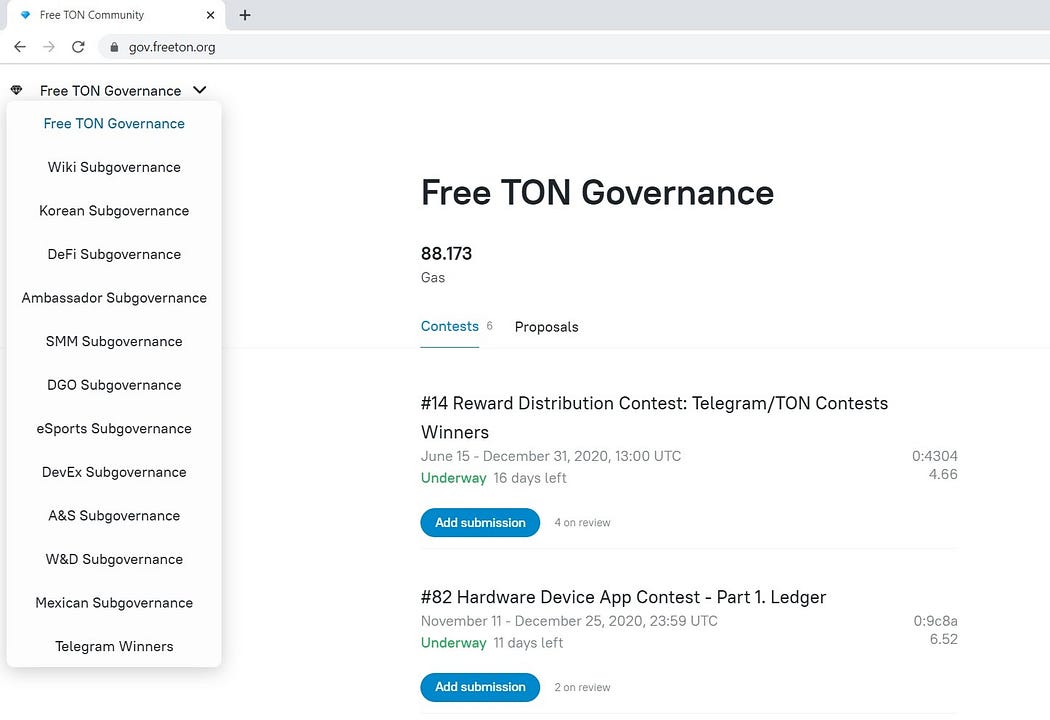Reload the page with the refresh icon

(78, 47)
